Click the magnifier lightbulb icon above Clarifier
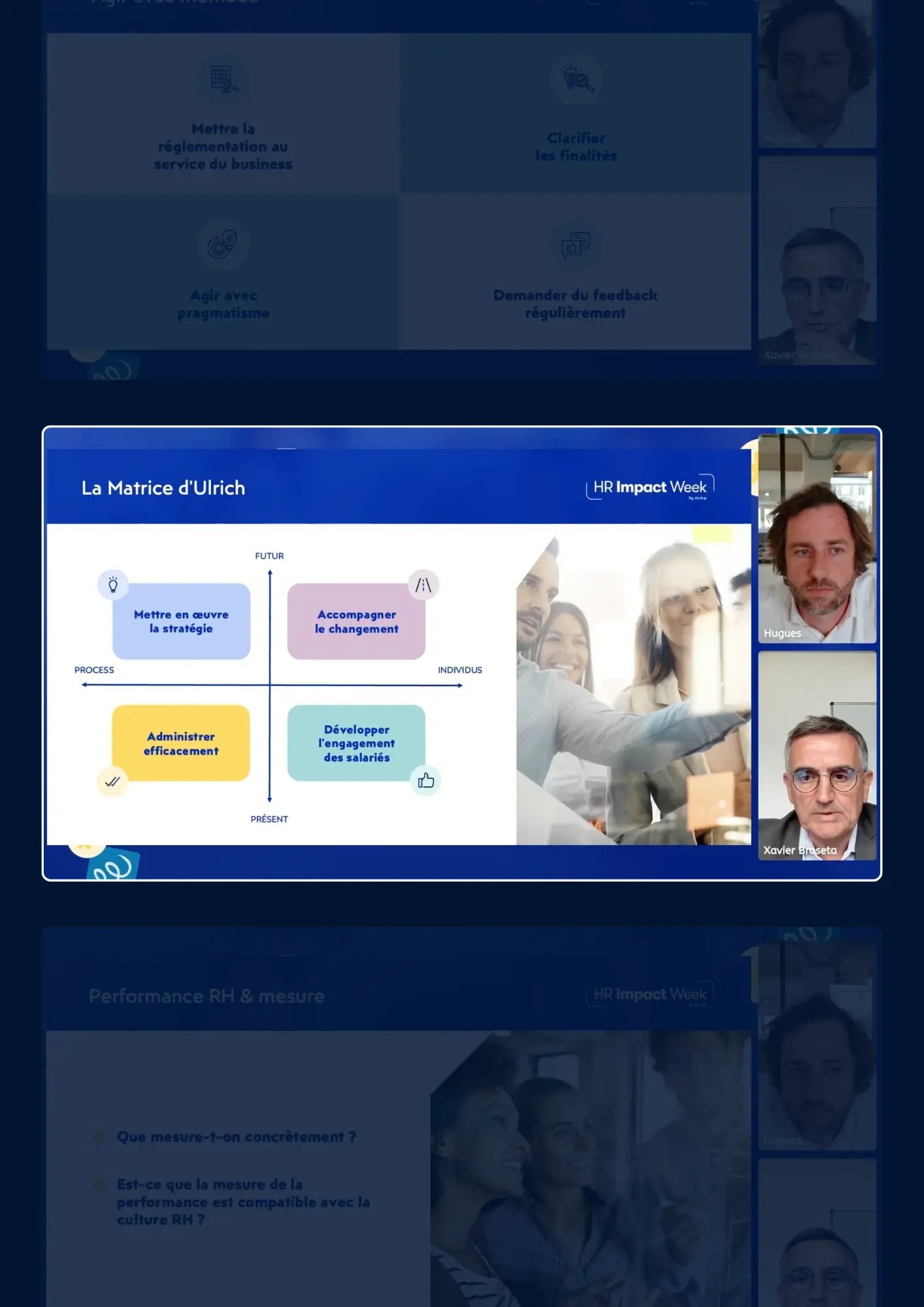Image resolution: width=924 pixels, height=1307 pixels. [576, 79]
